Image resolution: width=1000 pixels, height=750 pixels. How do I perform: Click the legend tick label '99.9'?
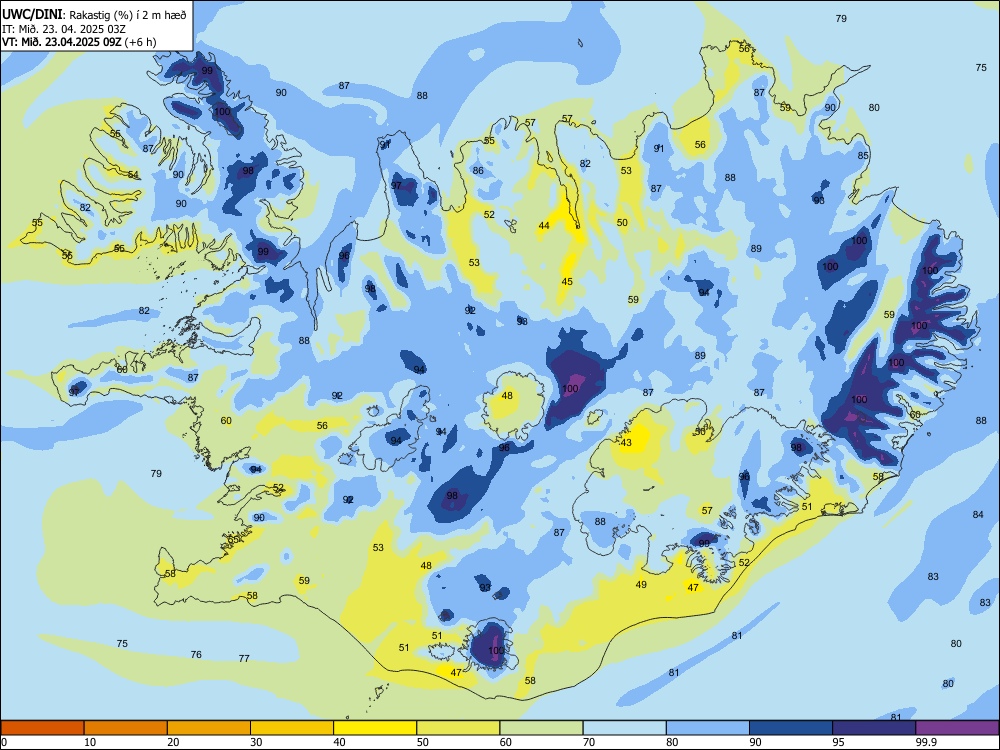coord(925,742)
